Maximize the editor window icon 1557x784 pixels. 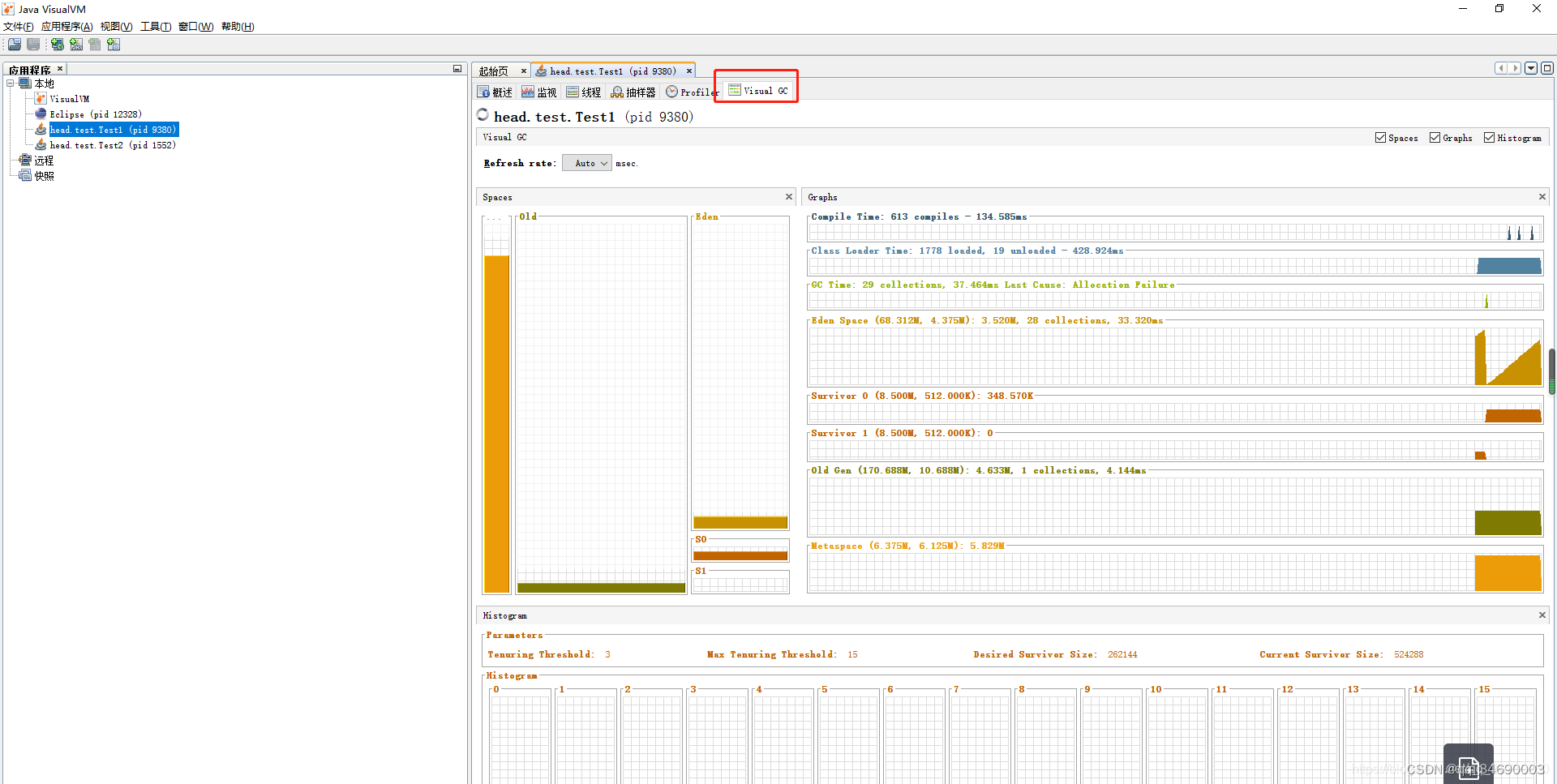pyautogui.click(x=1547, y=68)
